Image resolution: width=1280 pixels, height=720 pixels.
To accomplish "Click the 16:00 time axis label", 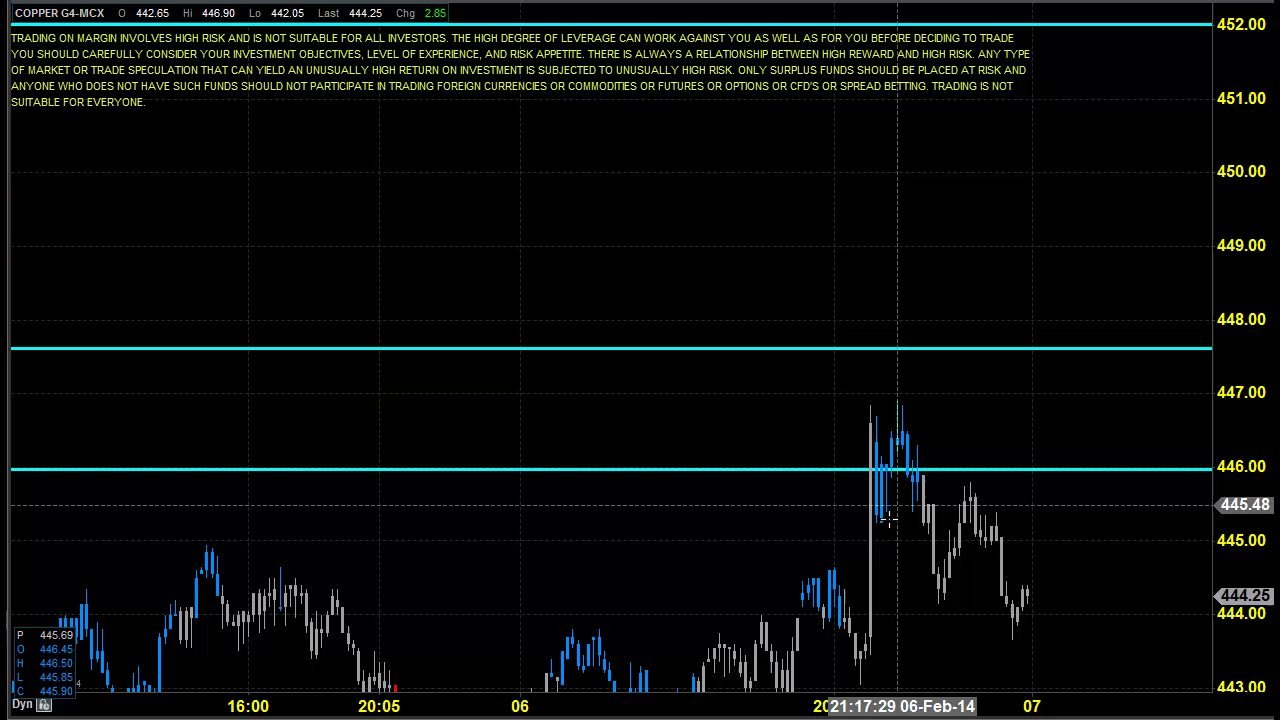I will [248, 707].
